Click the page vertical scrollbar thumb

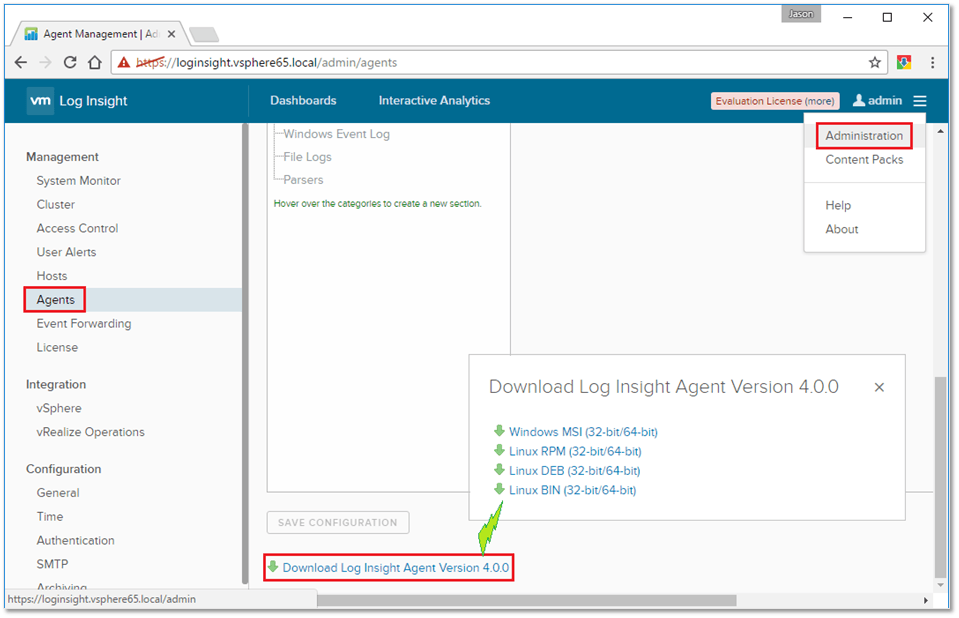click(941, 477)
